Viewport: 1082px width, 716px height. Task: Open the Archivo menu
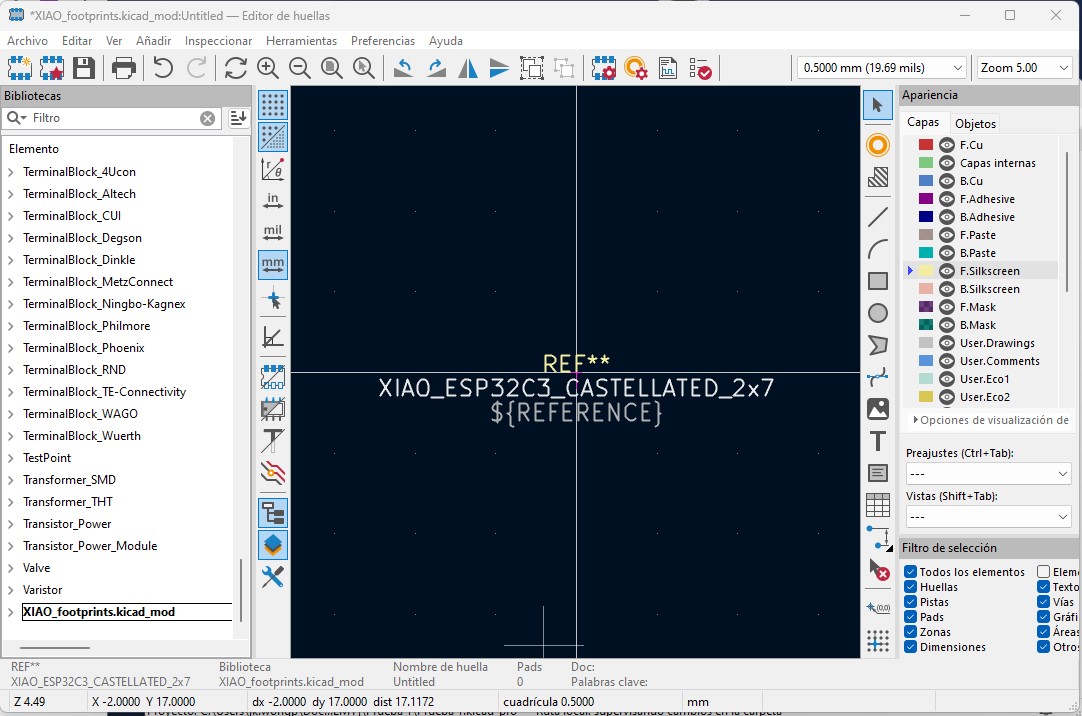point(27,41)
